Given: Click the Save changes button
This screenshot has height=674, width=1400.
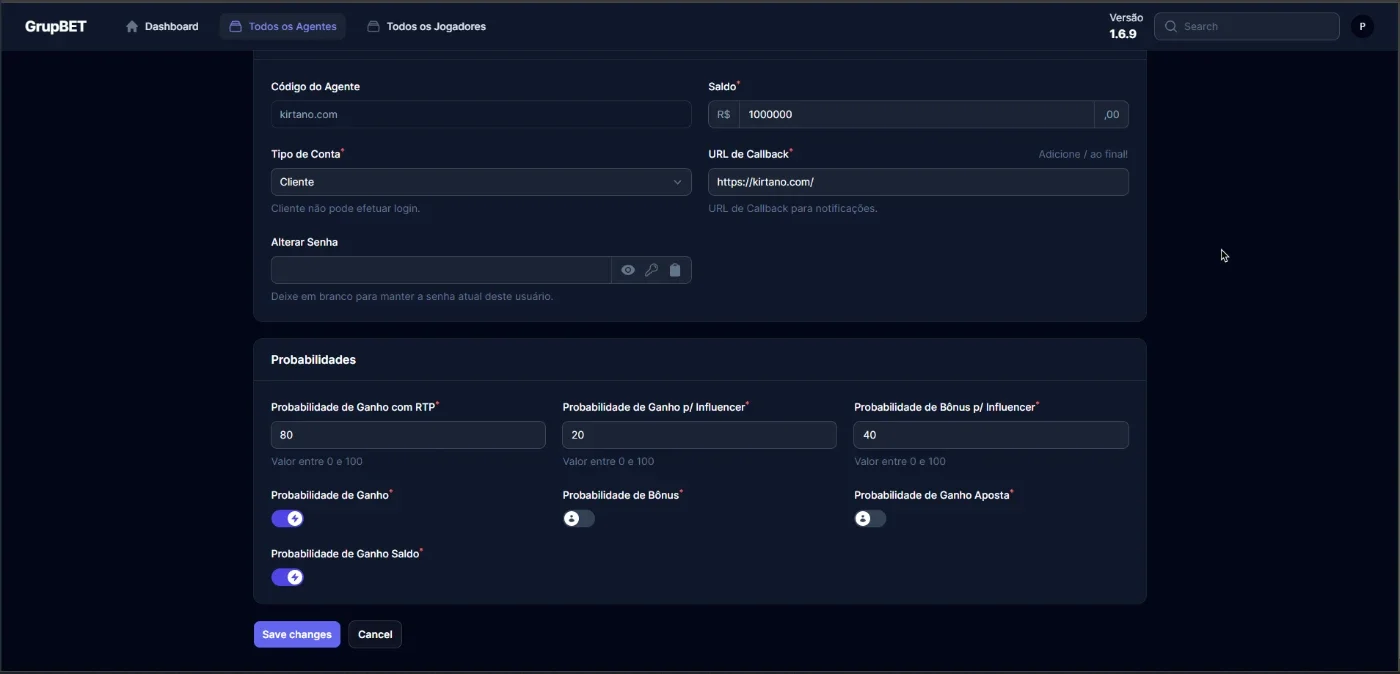Looking at the screenshot, I should click(297, 635).
